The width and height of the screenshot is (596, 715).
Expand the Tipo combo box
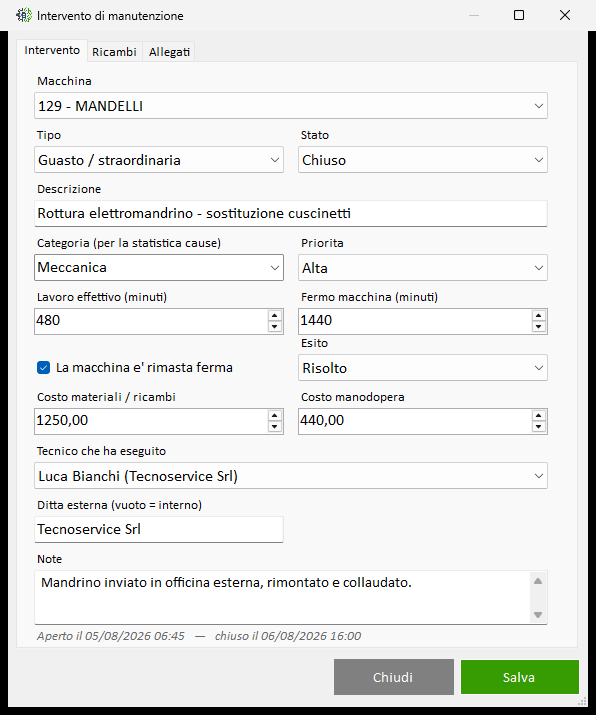[x=159, y=160]
